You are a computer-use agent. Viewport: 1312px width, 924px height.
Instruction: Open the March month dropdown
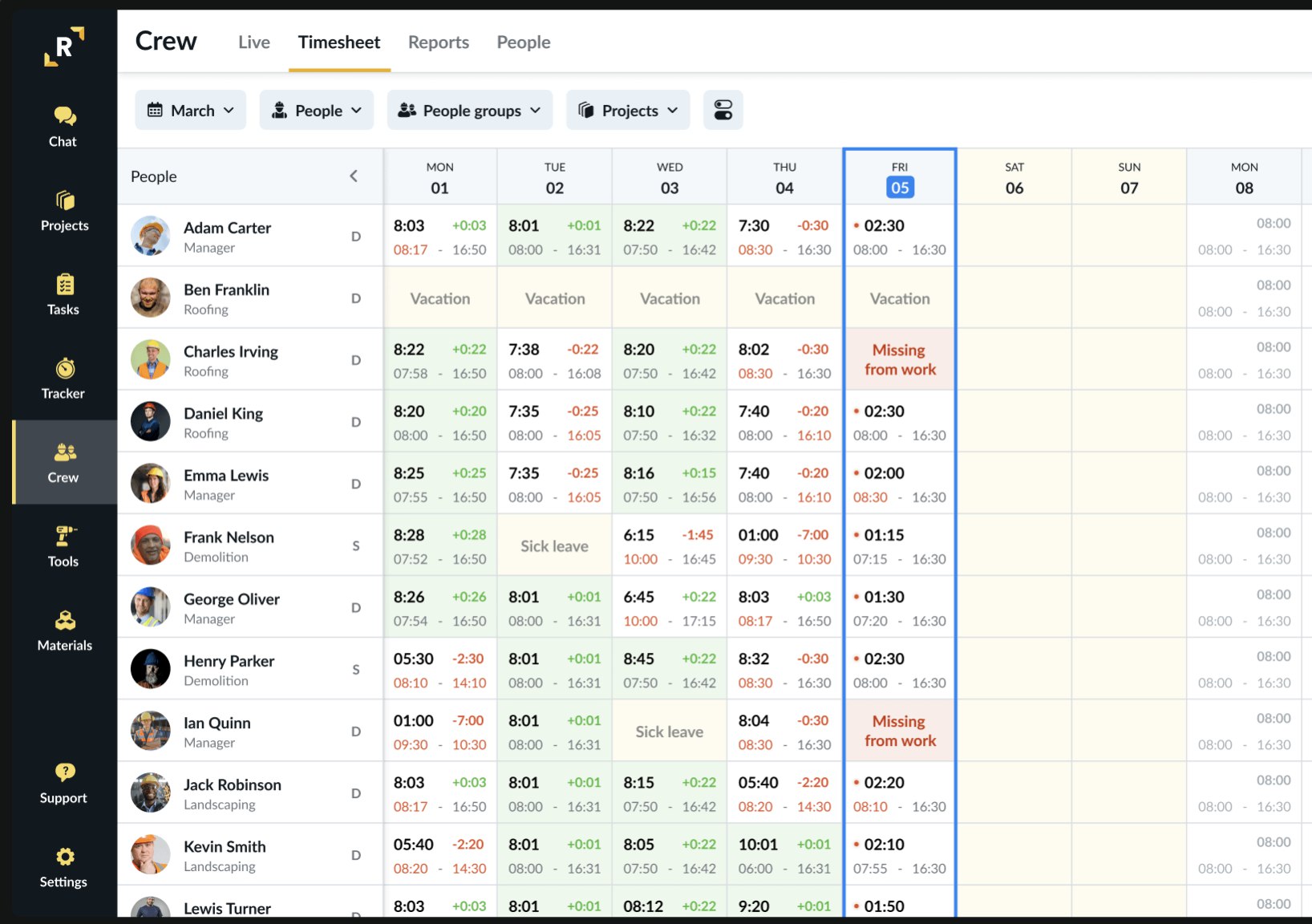191,110
